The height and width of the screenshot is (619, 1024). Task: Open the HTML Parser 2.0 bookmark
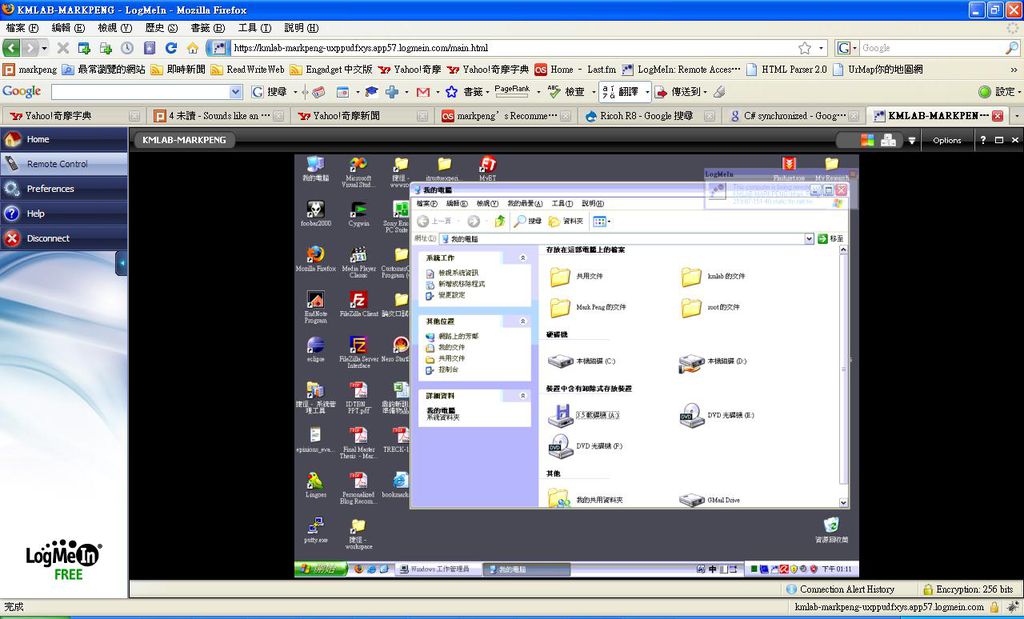pyautogui.click(x=786, y=69)
